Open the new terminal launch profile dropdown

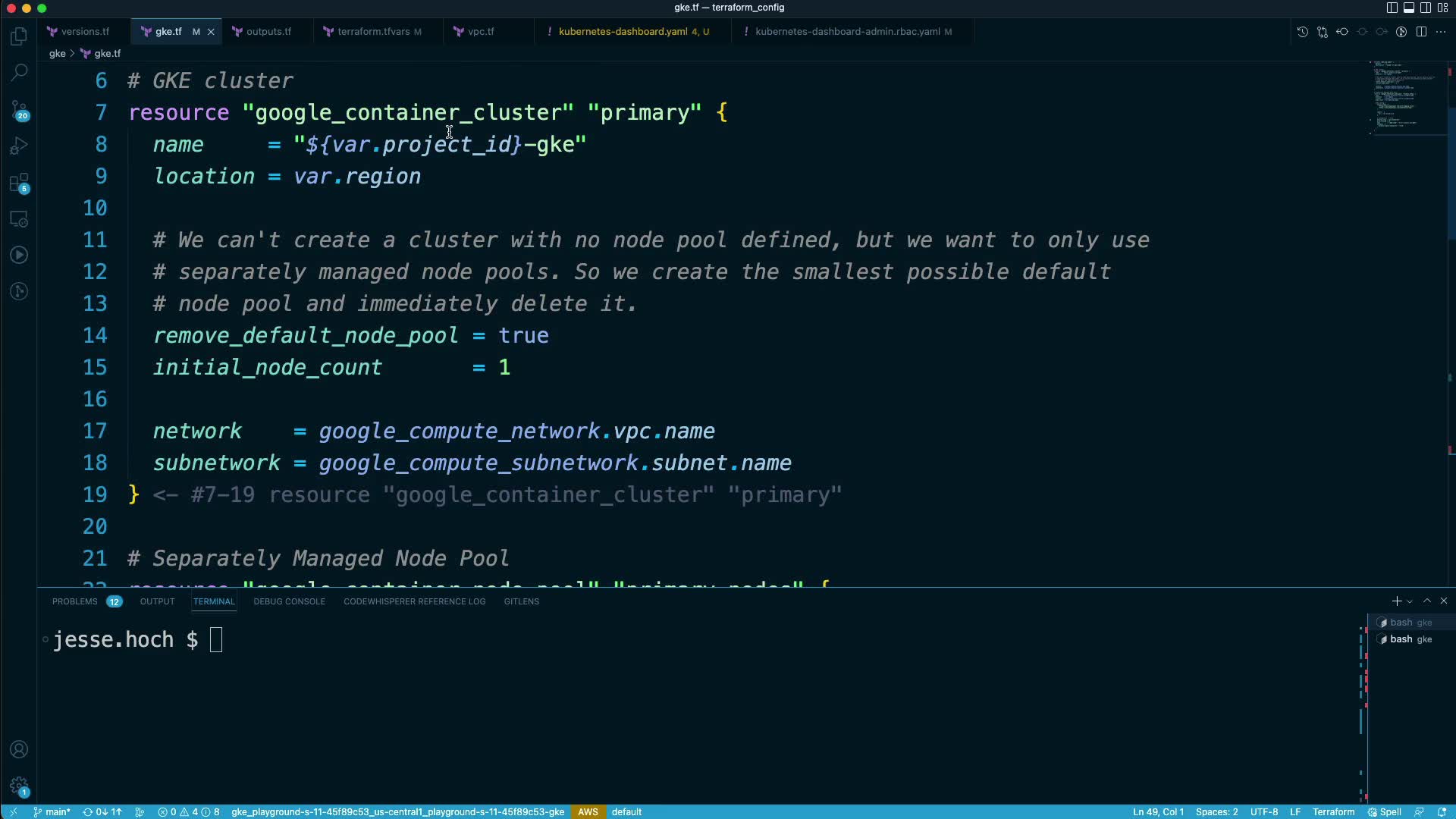click(1410, 601)
